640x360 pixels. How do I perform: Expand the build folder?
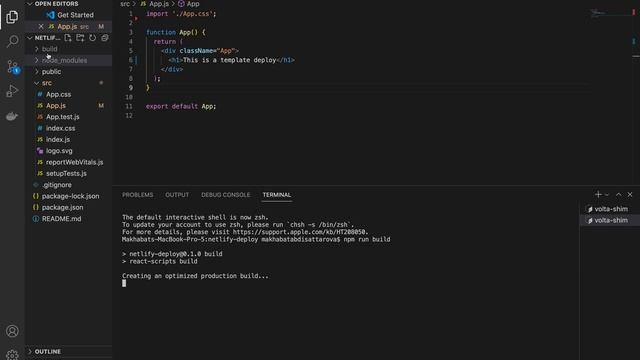(68, 49)
